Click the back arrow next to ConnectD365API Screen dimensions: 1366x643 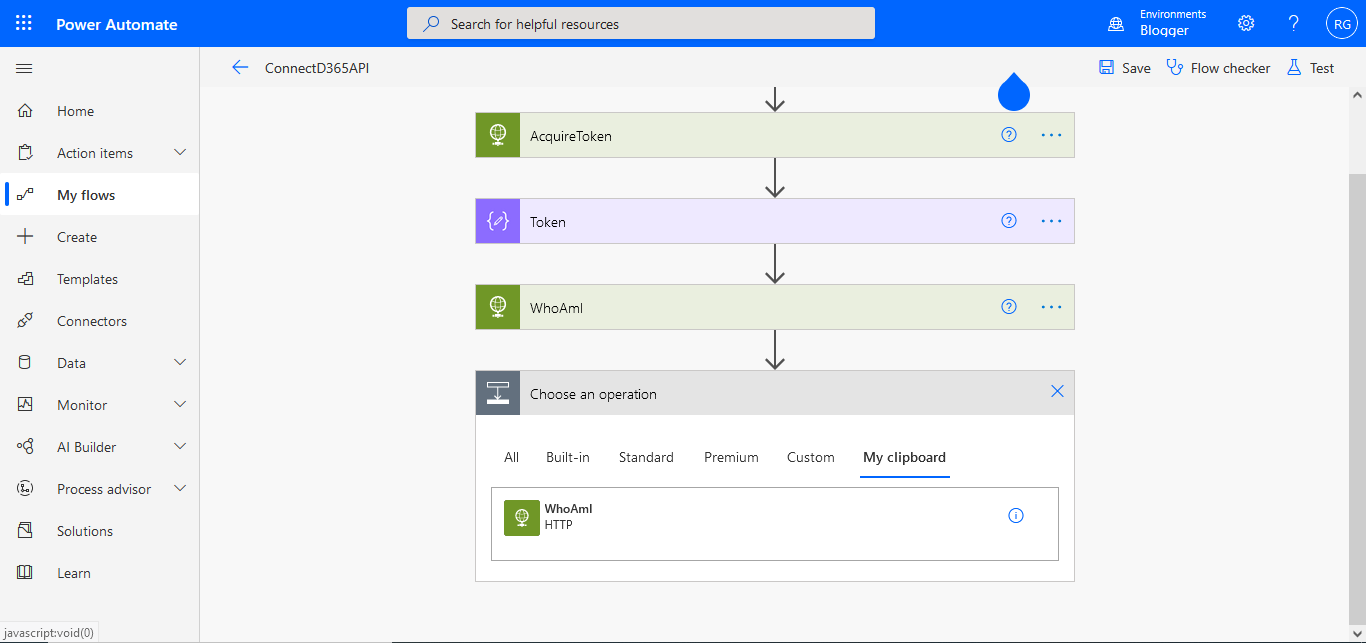click(240, 67)
